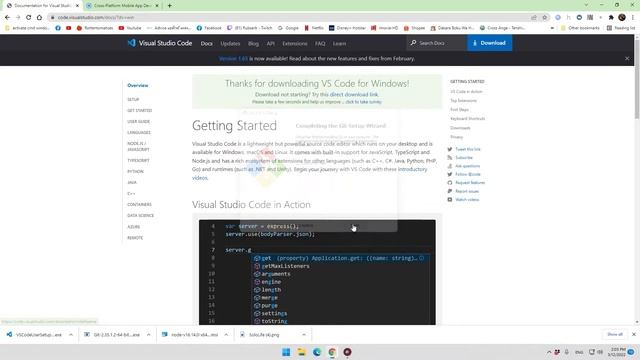
Task: Close the Cross-Platform Mobile App tab
Action: (157, 6)
